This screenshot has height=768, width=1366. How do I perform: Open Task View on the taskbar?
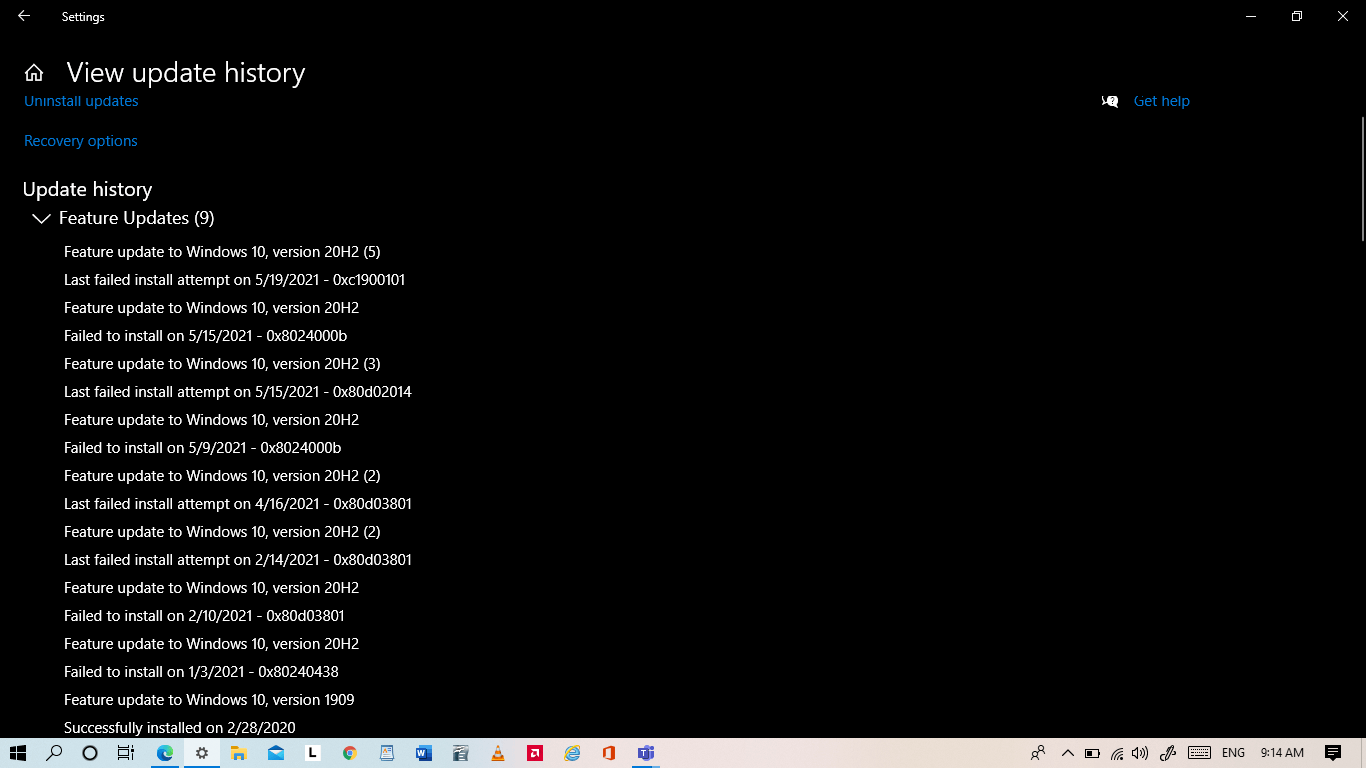tap(126, 753)
